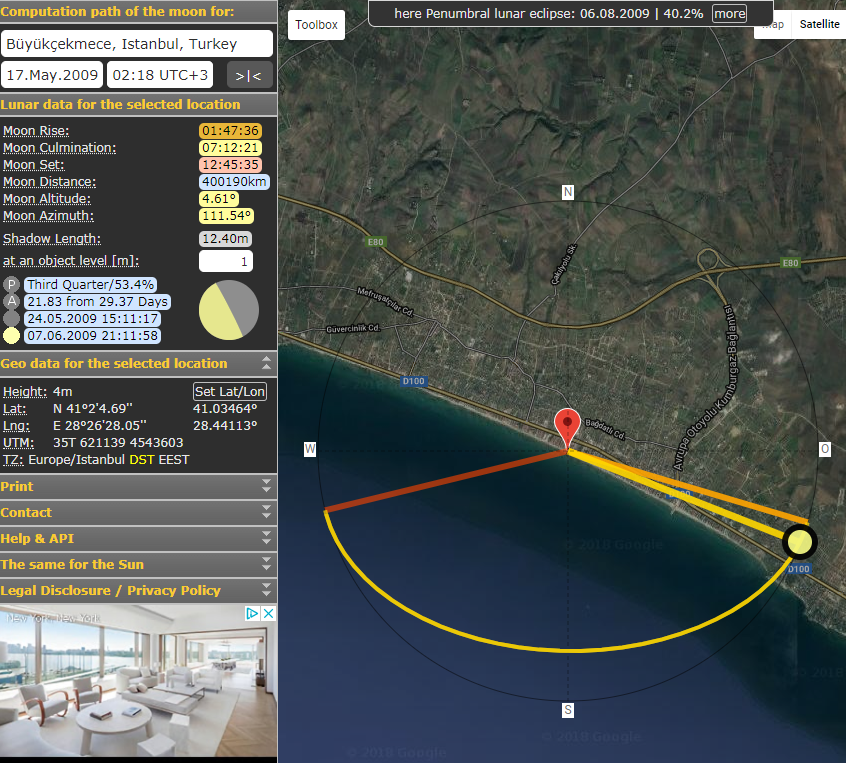Switch the map to Satellite view
846x763 pixels.
[819, 24]
